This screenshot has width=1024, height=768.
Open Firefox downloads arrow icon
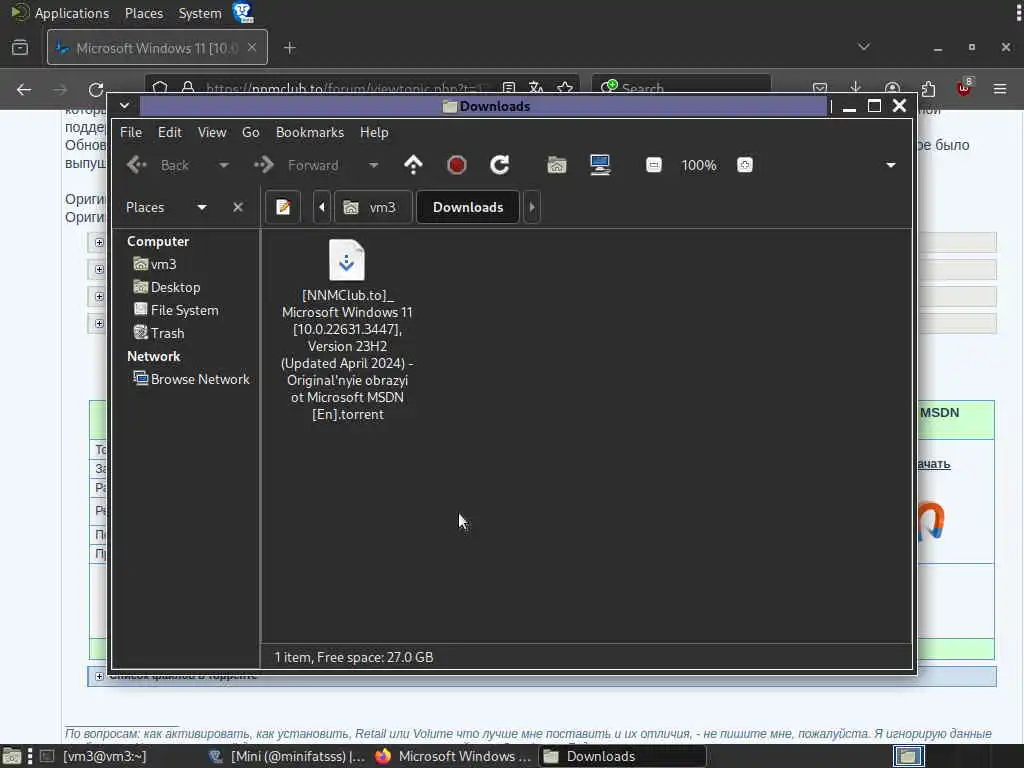pos(856,88)
